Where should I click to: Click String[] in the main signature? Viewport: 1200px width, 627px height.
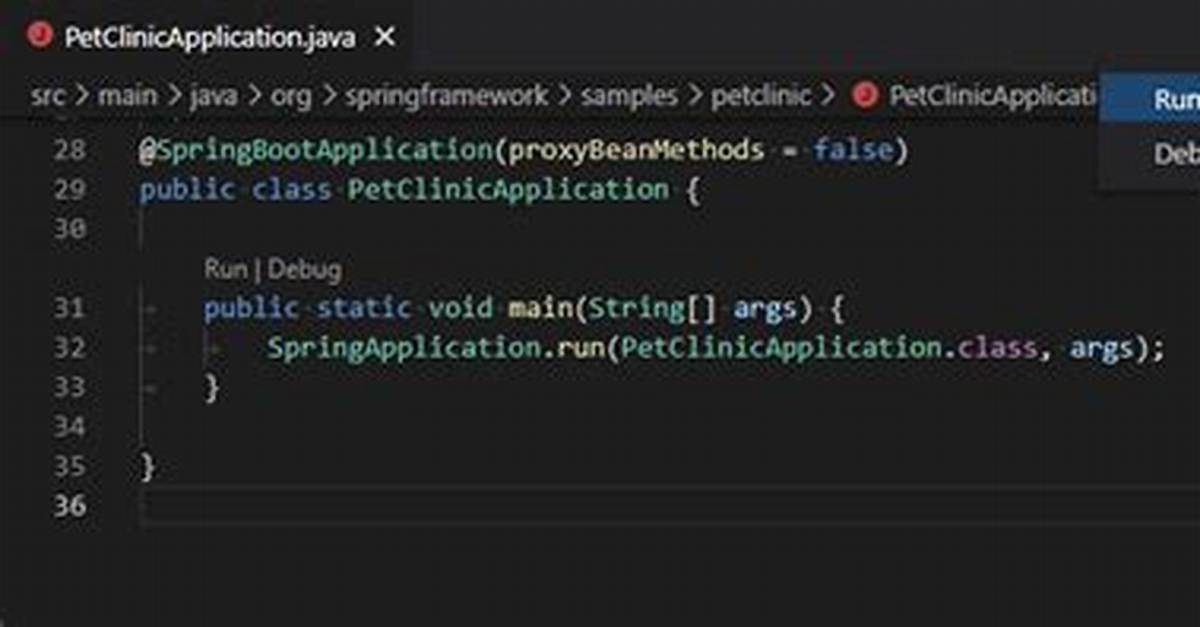[x=652, y=309]
